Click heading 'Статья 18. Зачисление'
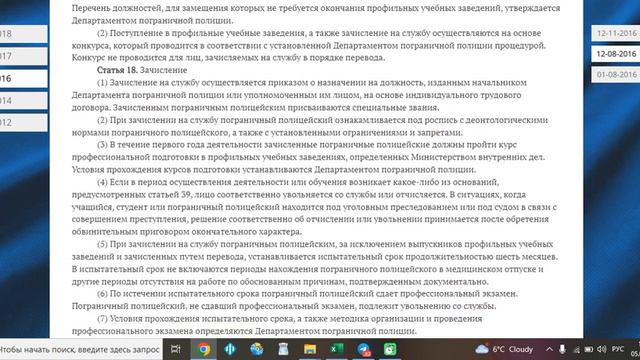This screenshot has width=640, height=360. pyautogui.click(x=142, y=70)
